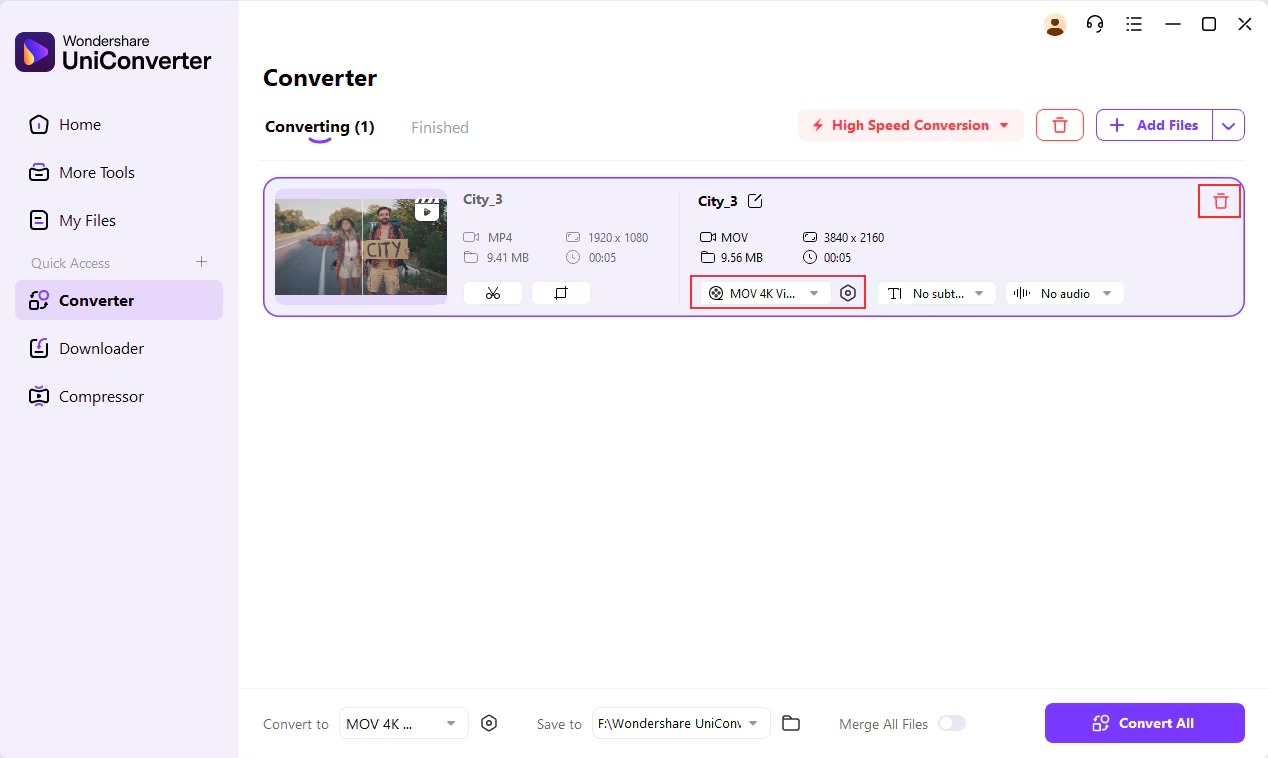Viewport: 1268px width, 758px height.
Task: Open Downloader tool
Action: coord(119,348)
